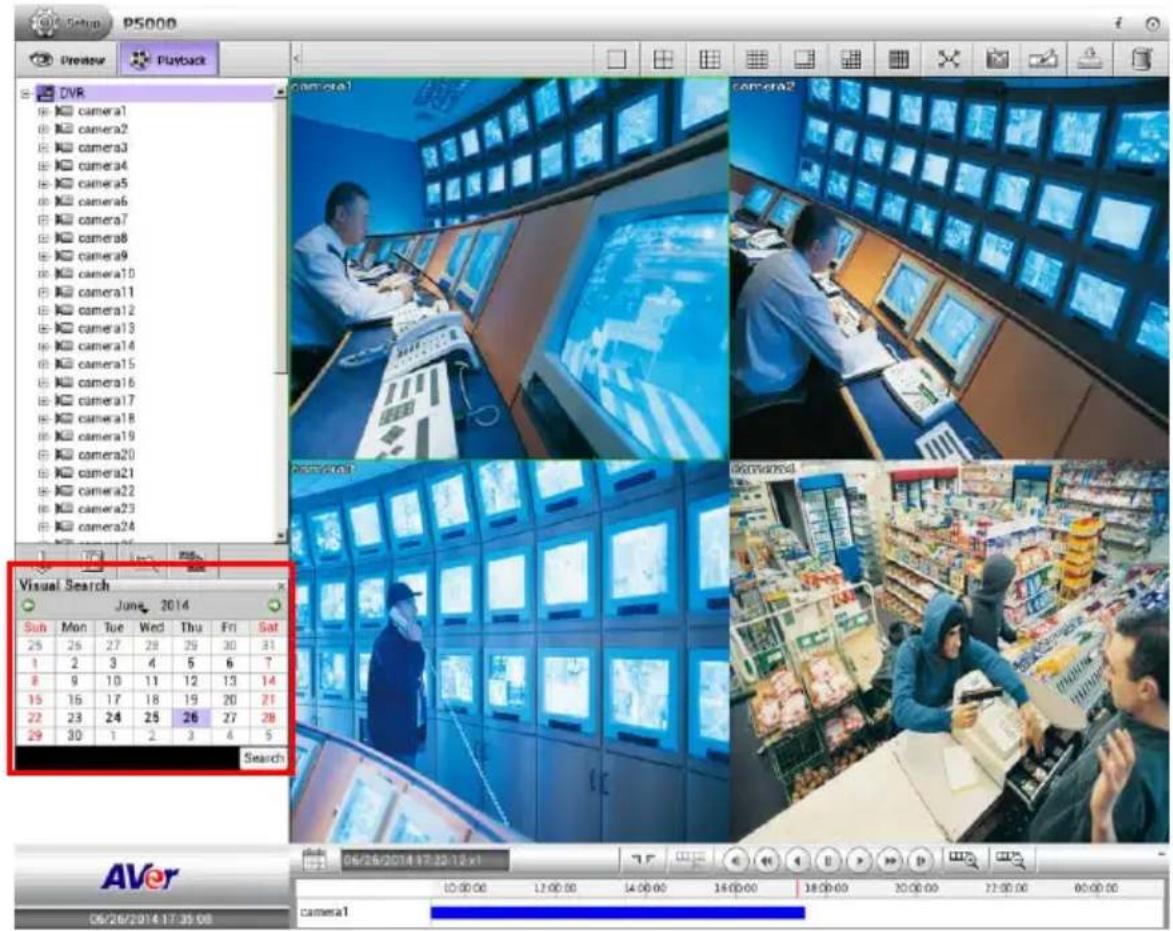Viewport: 1173px width, 931px height.
Task: Select camera14 in the tree
Action: pos(106,346)
